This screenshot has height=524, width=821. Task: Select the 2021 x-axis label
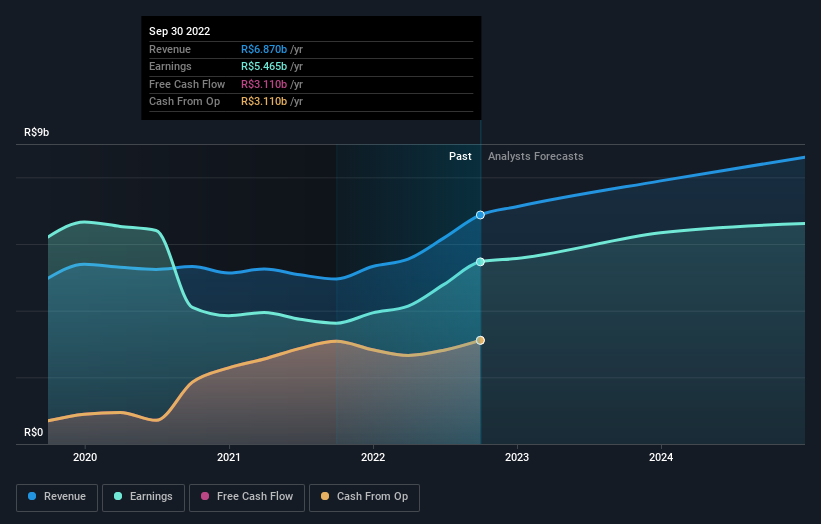(x=229, y=457)
